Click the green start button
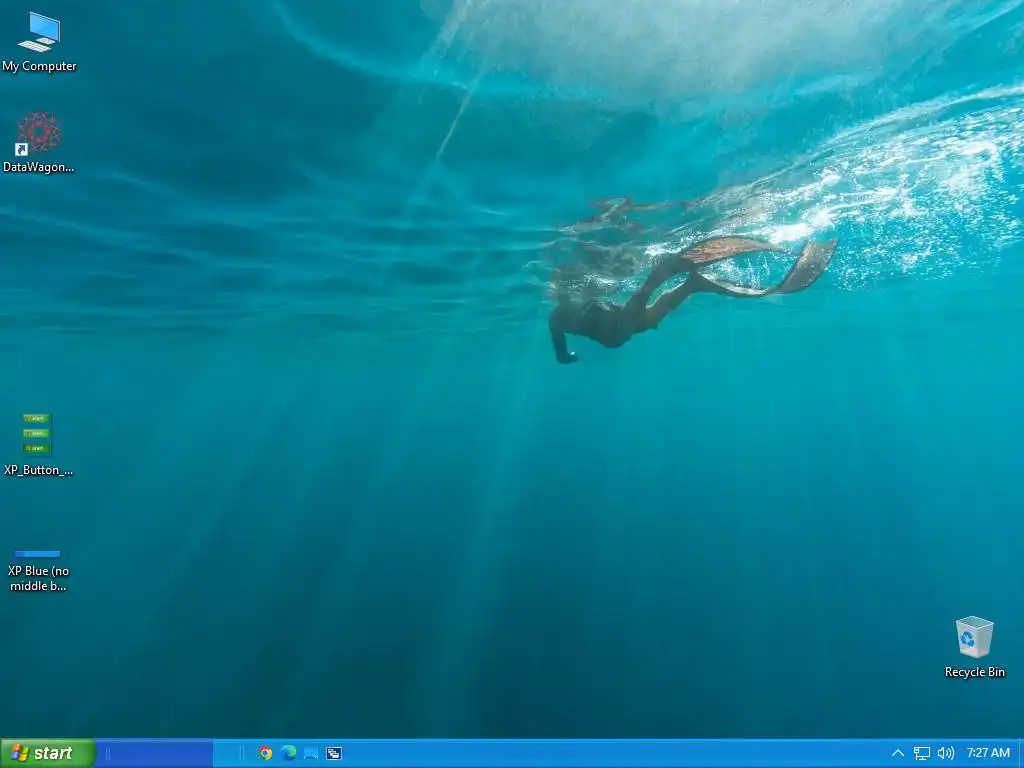The image size is (1024, 768). pos(48,753)
